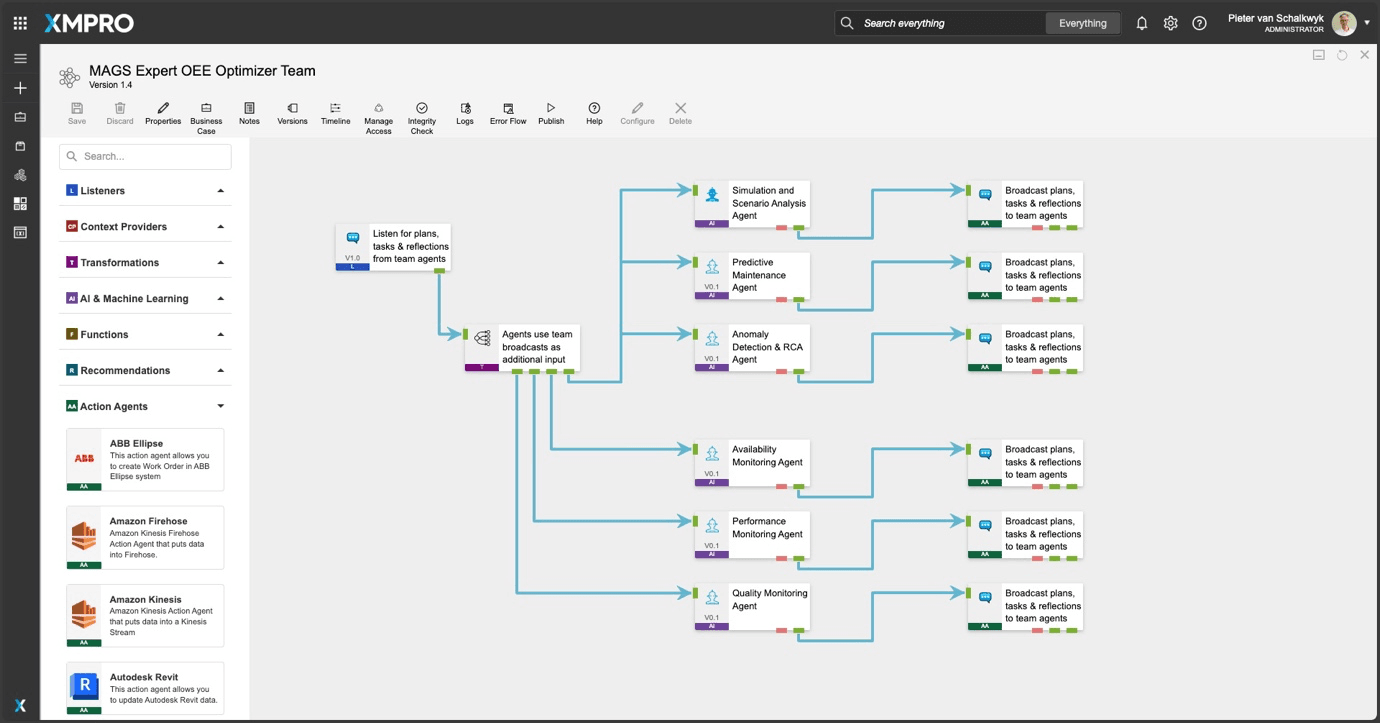Open the Logs viewer

click(x=465, y=113)
